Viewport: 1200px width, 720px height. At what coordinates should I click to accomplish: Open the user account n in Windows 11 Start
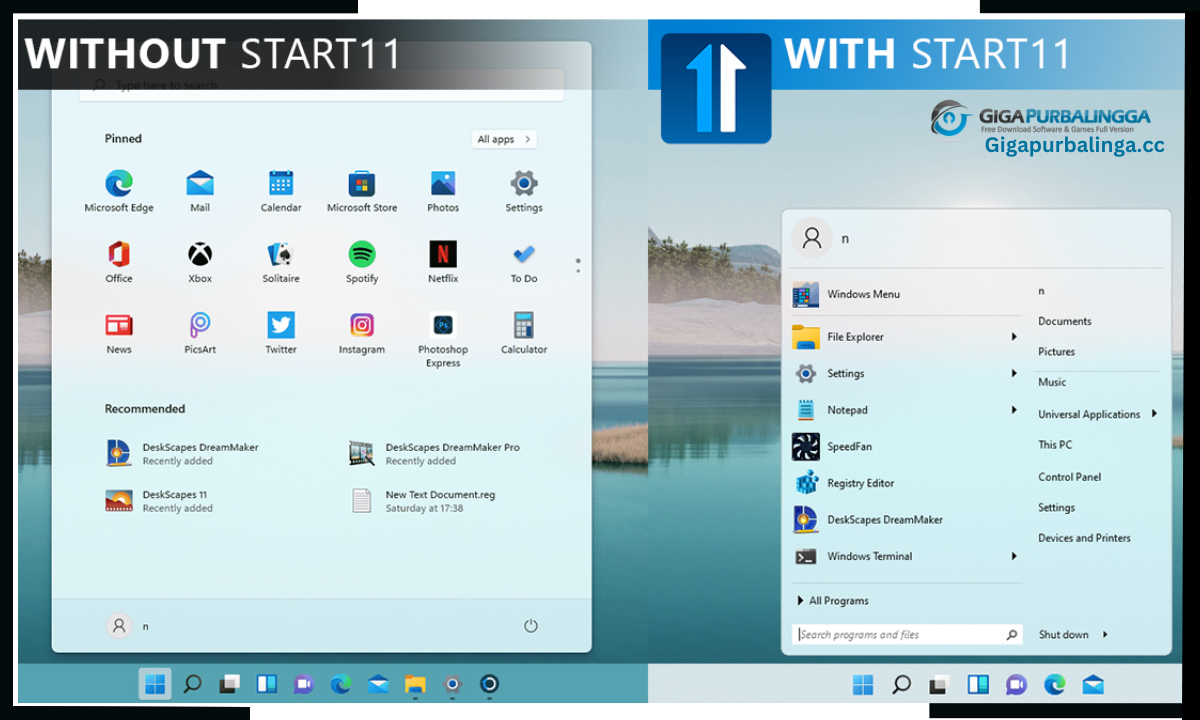[x=128, y=626]
